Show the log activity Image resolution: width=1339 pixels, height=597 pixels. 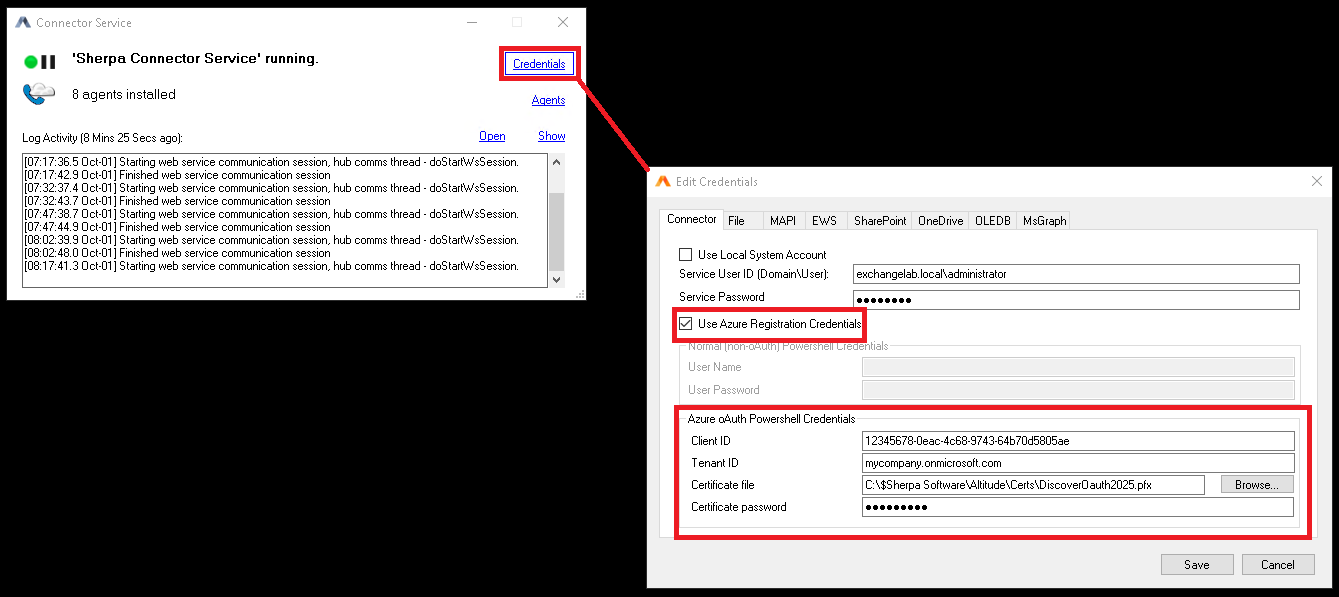(552, 136)
